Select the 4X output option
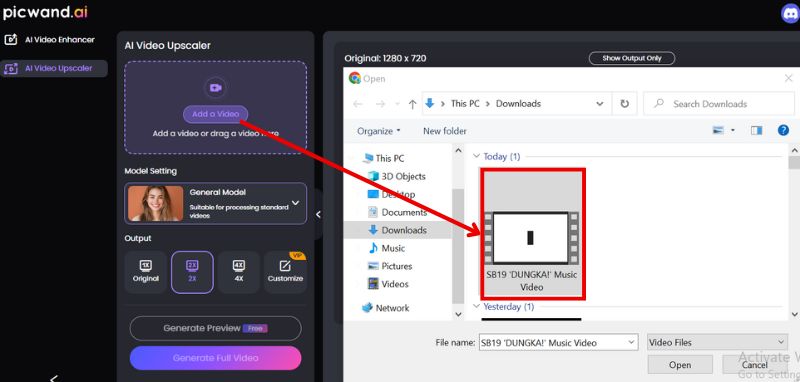This screenshot has height=382, width=800. pos(239,272)
